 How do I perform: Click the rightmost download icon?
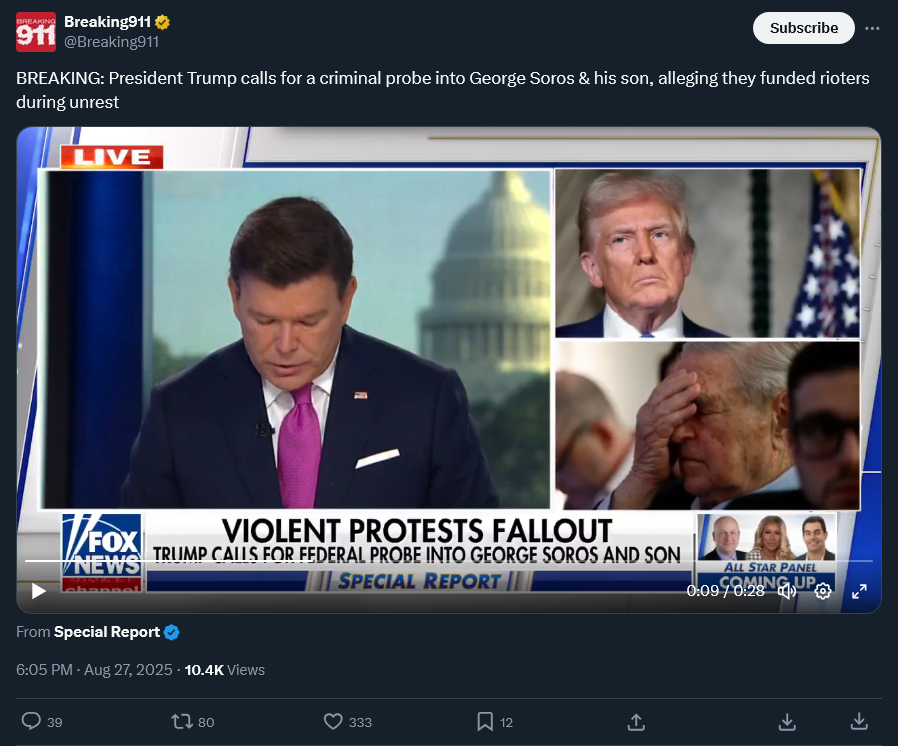[859, 721]
